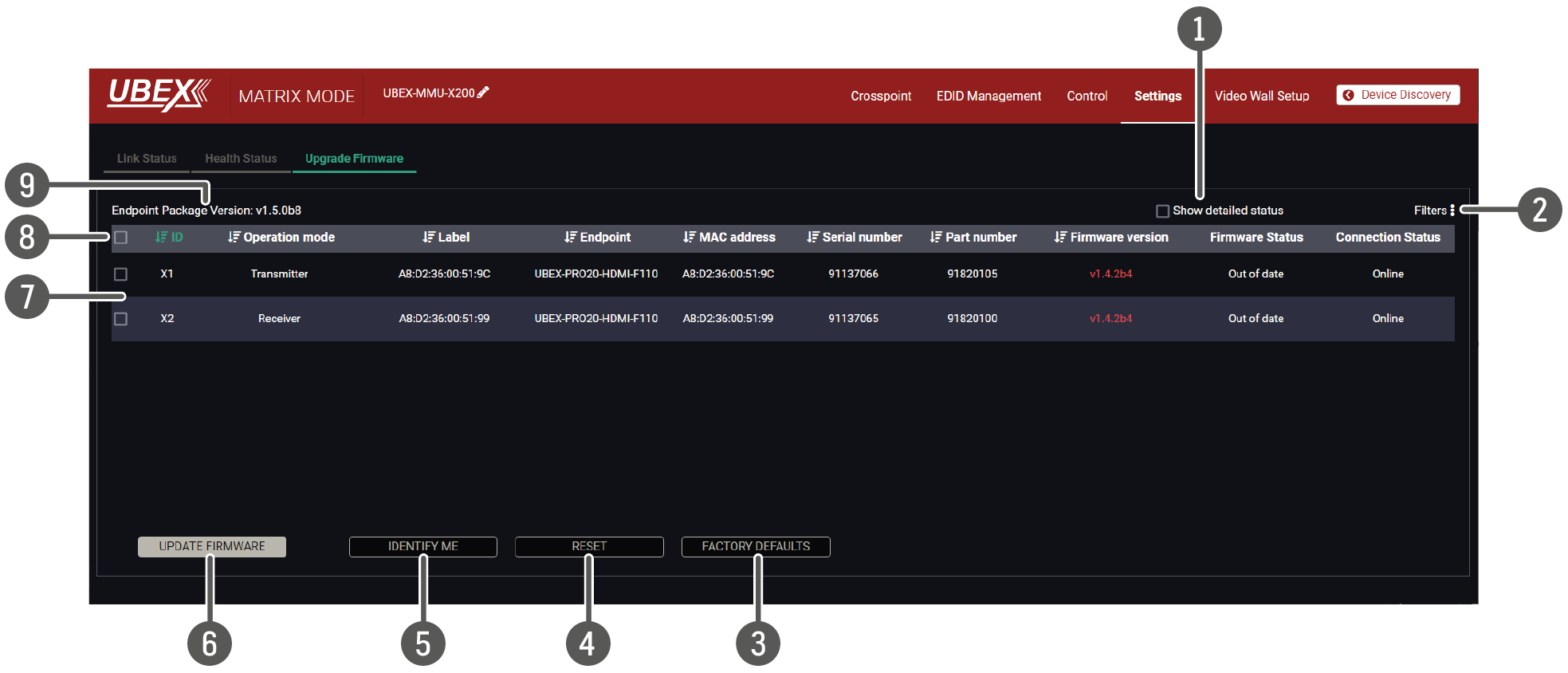
Task: Select the X2 Receiver row checkbox
Action: (x=120, y=319)
